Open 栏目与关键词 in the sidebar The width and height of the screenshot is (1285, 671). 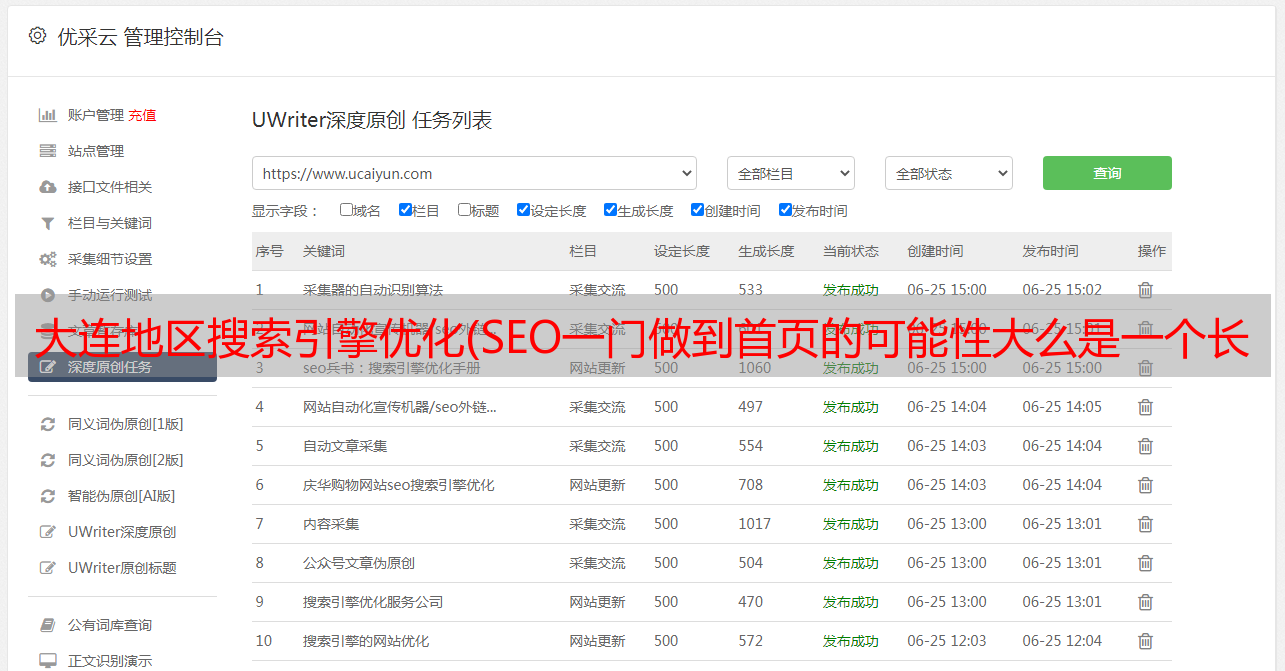110,223
